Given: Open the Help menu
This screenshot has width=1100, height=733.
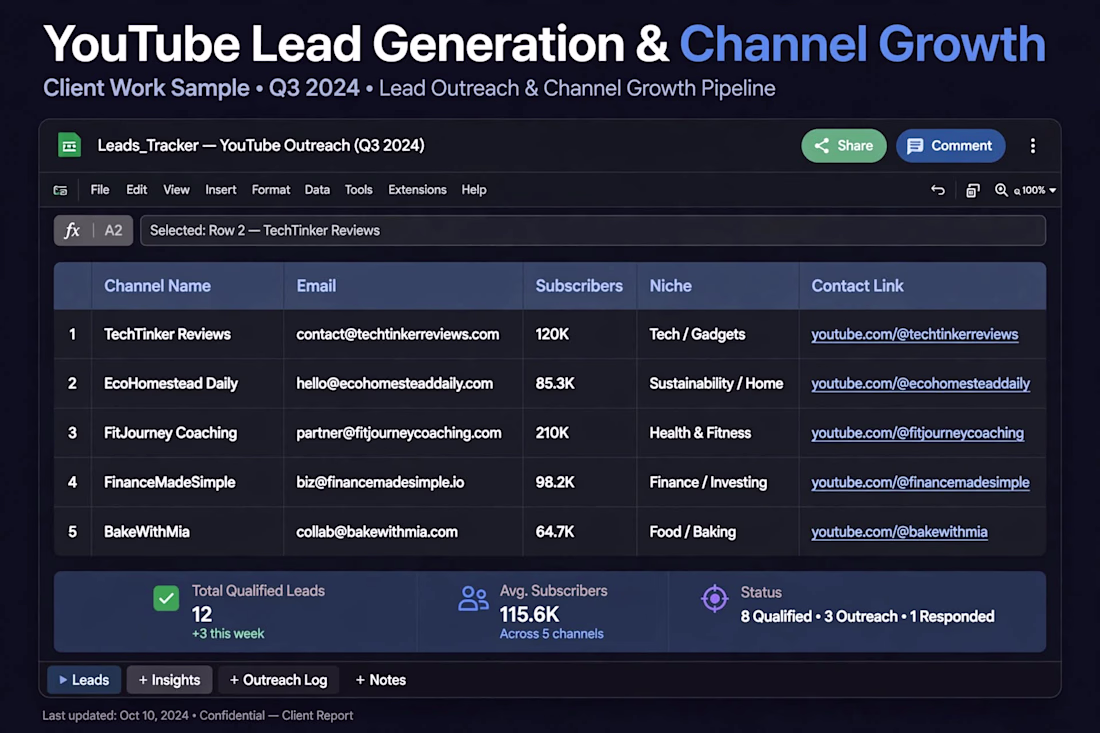Looking at the screenshot, I should [x=474, y=190].
